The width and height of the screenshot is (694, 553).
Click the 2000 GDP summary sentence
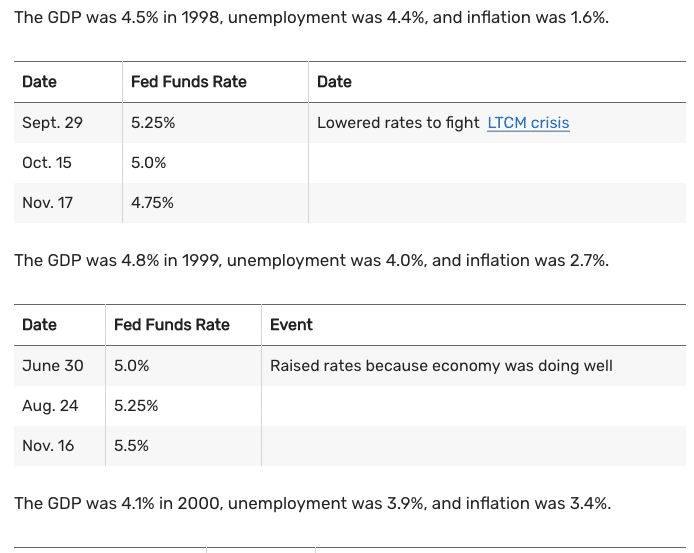coord(312,503)
